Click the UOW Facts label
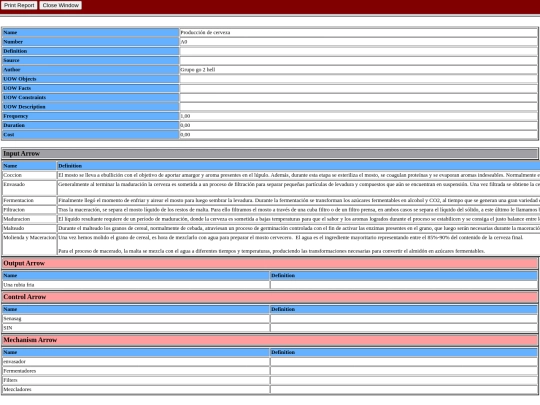The height and width of the screenshot is (405, 540). pos(90,88)
